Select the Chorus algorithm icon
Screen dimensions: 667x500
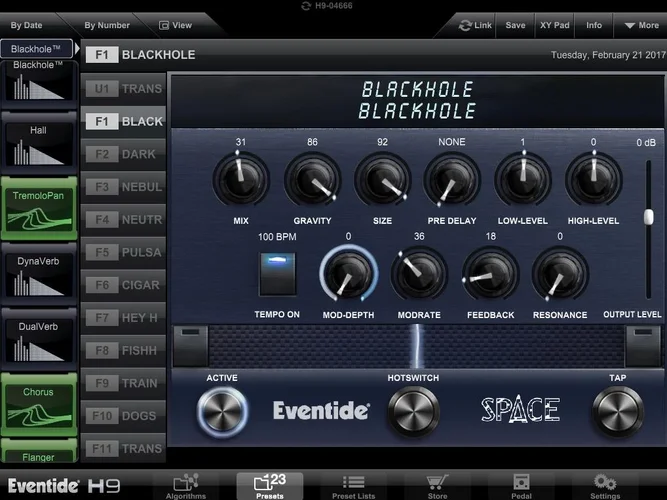tap(39, 405)
